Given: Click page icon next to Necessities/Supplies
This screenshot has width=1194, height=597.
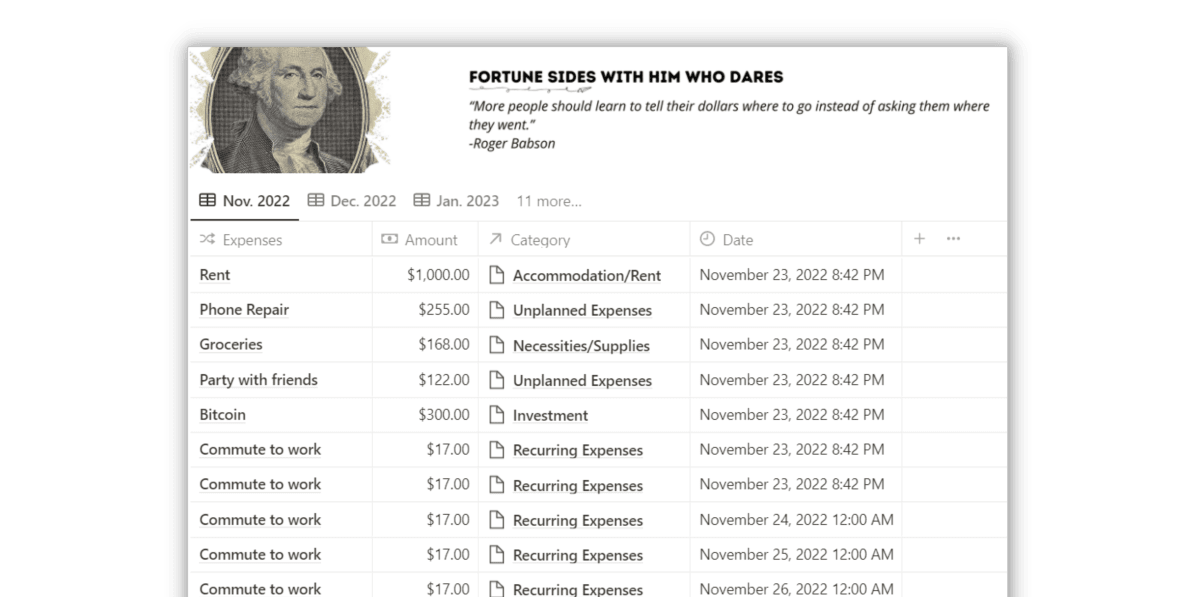Looking at the screenshot, I should pos(496,345).
